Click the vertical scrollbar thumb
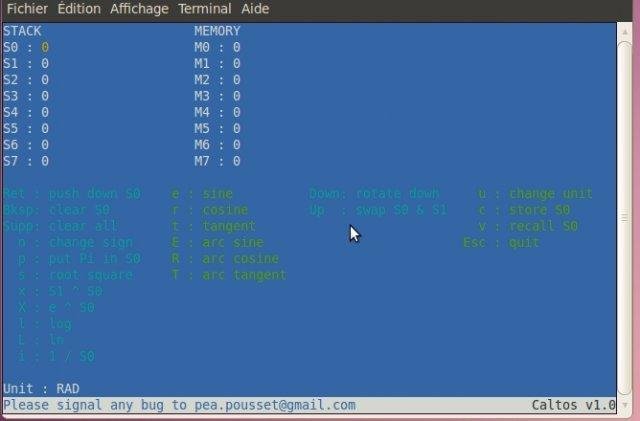The image size is (640, 421). 624,218
